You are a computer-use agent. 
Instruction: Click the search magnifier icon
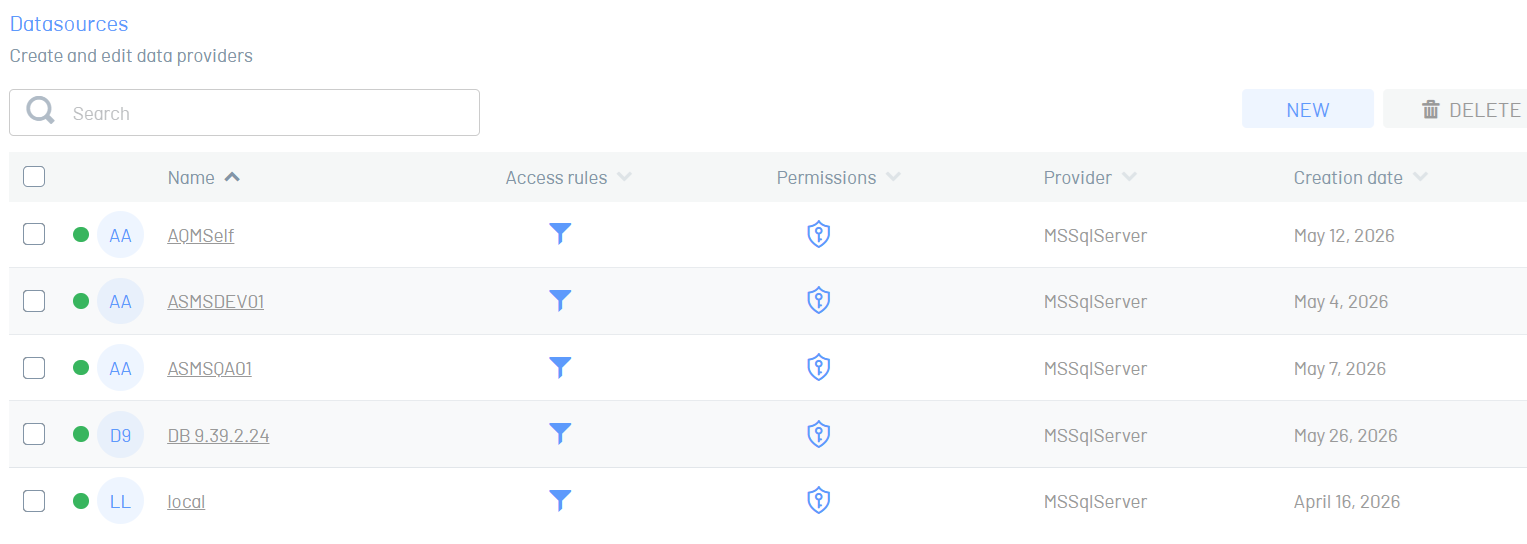(x=41, y=111)
